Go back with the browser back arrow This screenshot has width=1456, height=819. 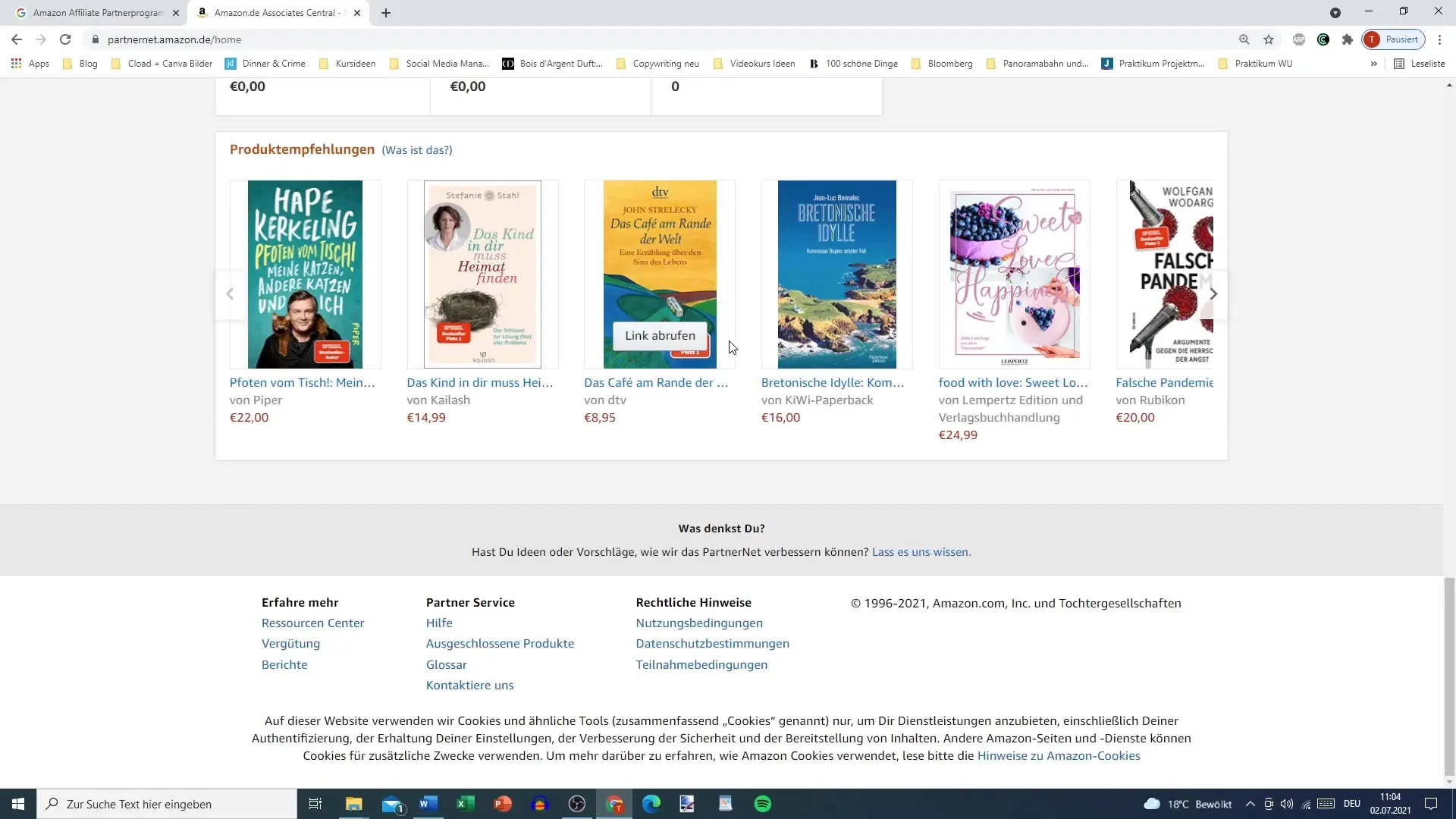coord(17,39)
